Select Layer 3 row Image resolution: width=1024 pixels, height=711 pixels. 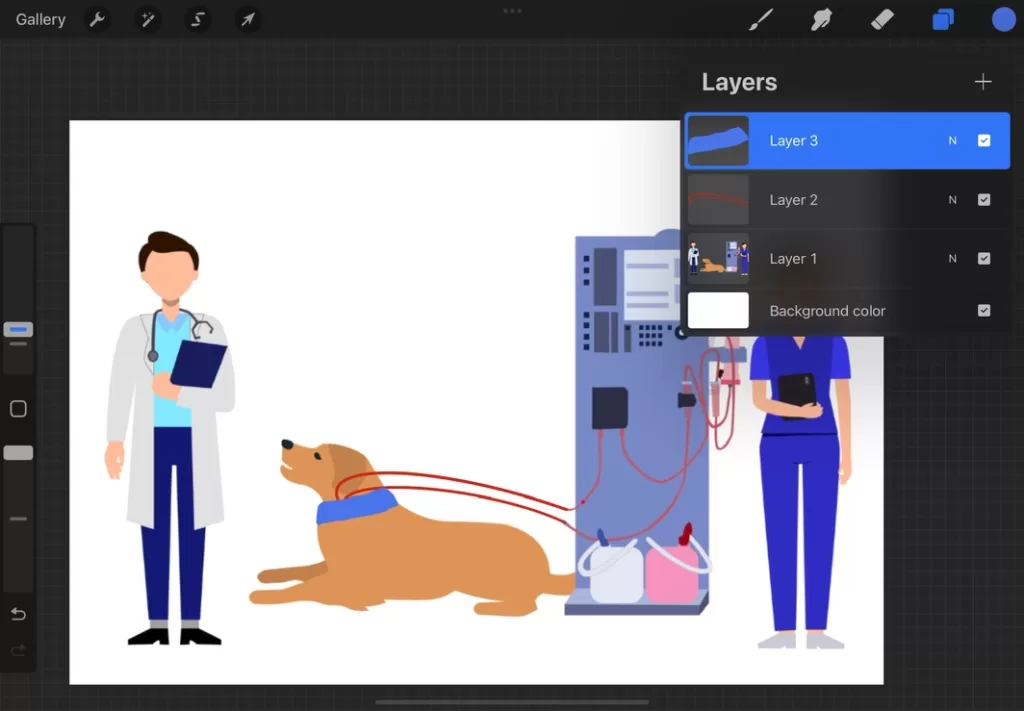pos(847,140)
